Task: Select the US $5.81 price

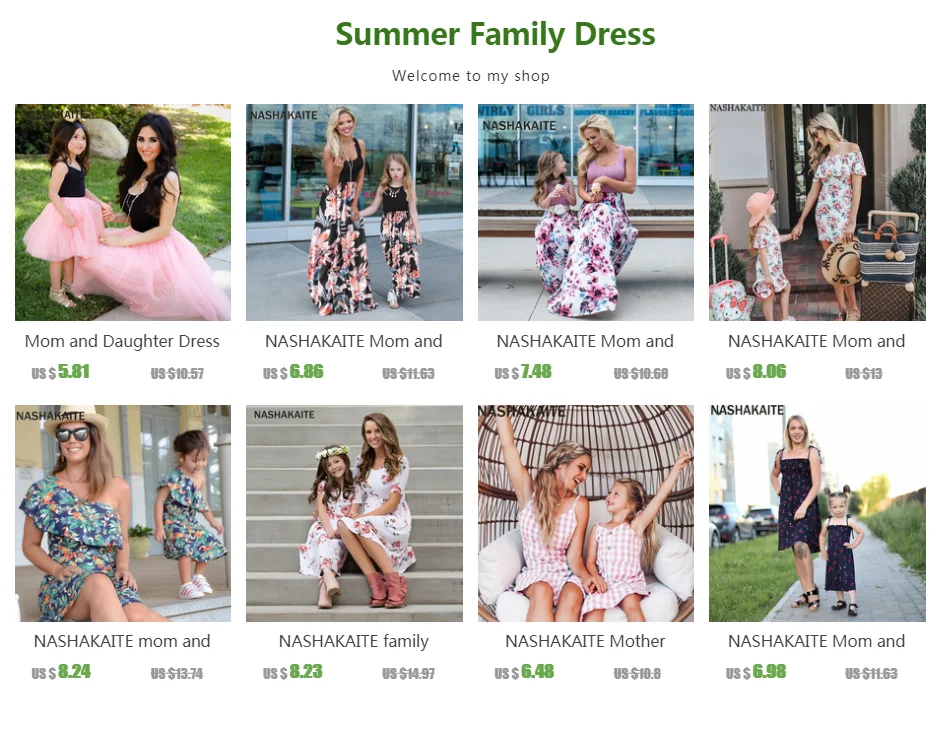Action: 61,372
